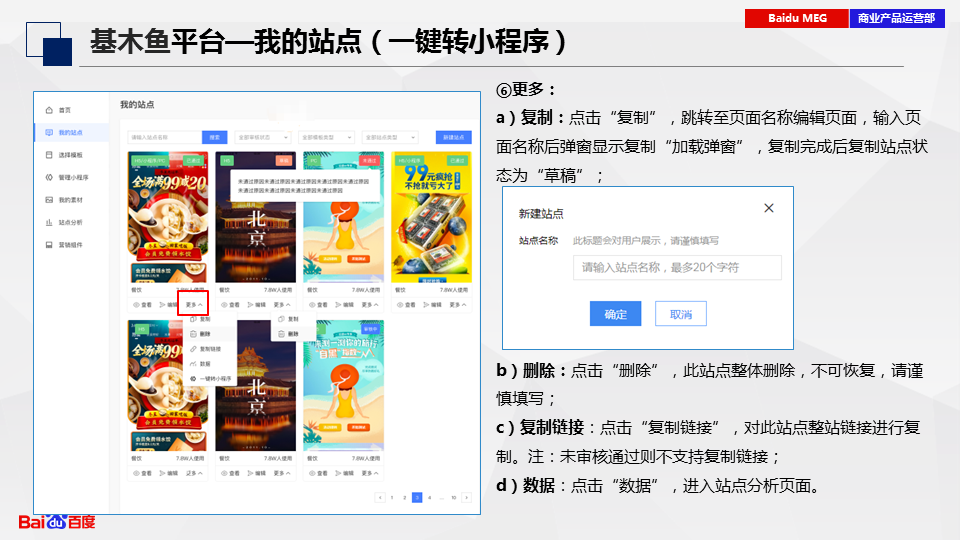
Task: Click next page arrow in pagination
Action: [x=466, y=496]
